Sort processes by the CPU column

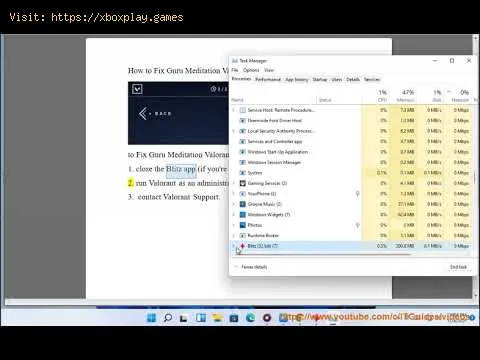pos(376,96)
